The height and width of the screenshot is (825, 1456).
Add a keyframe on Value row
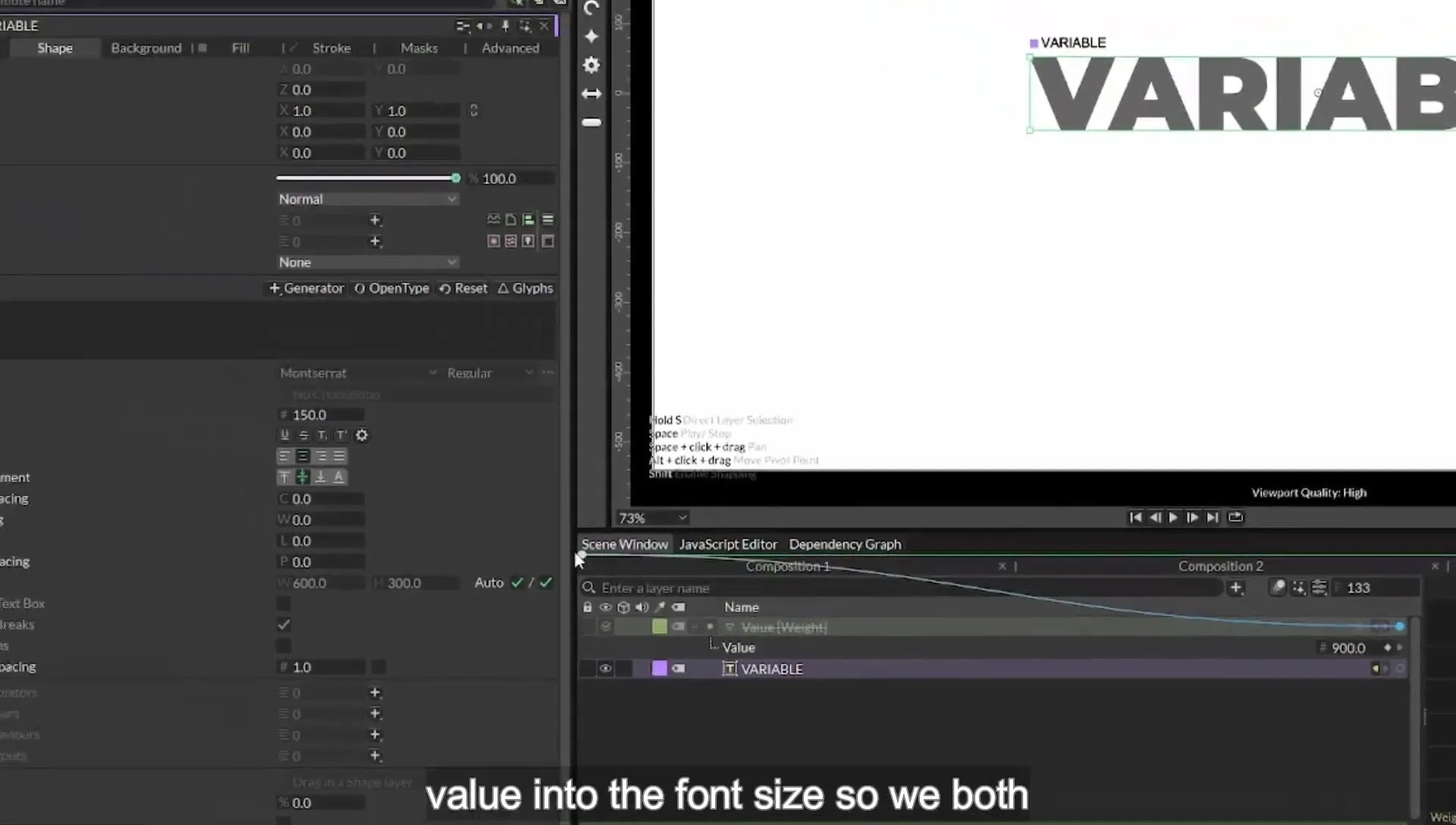tap(1388, 648)
